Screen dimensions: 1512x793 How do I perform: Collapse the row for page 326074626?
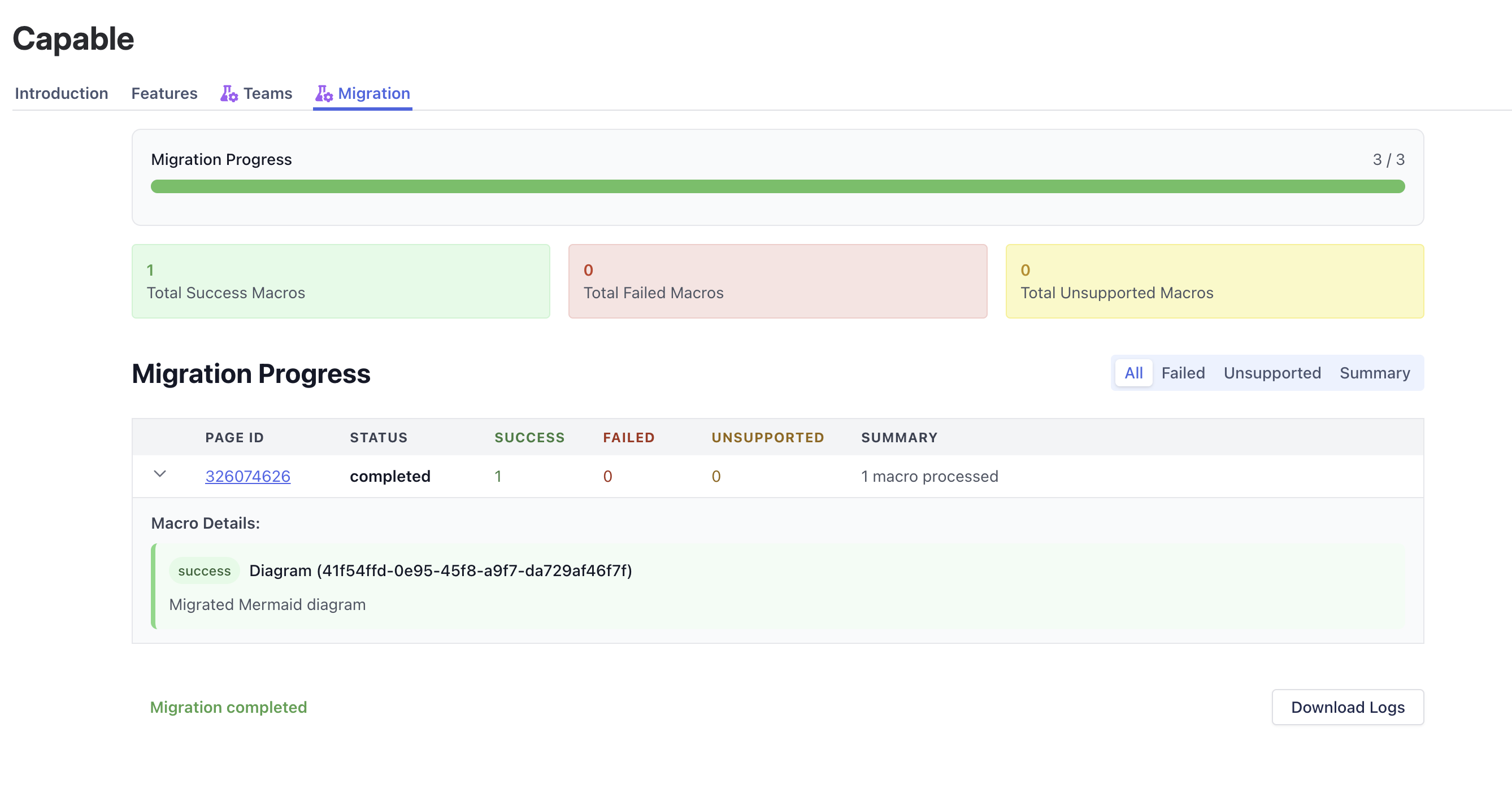160,476
